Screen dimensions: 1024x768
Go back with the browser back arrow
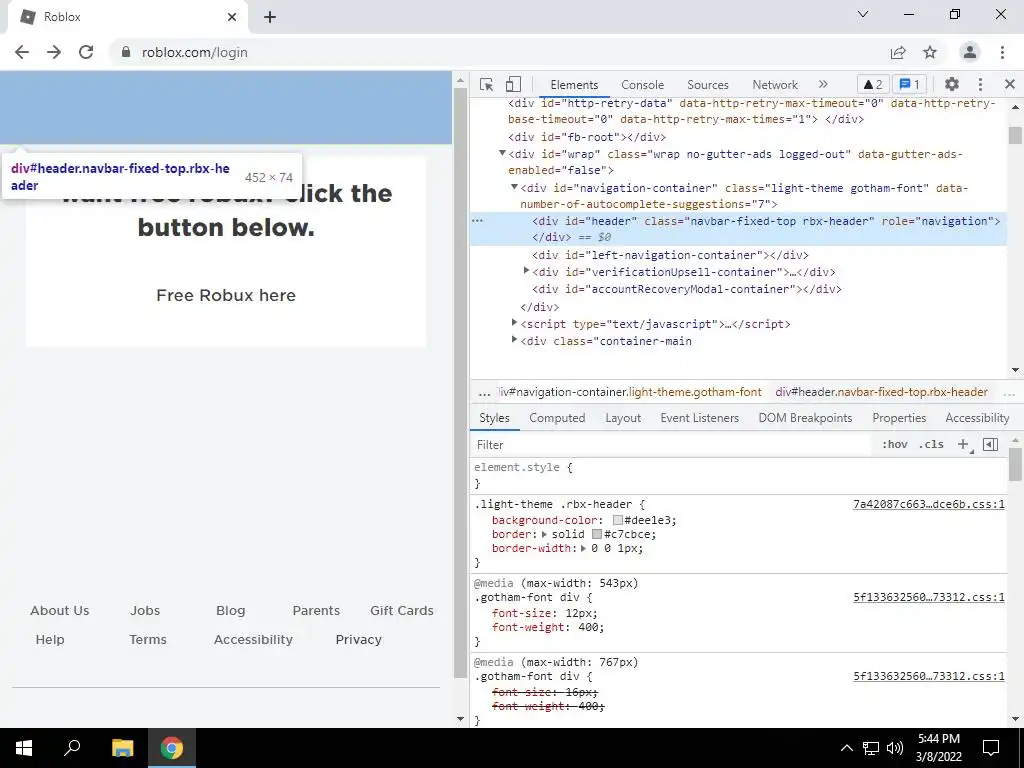[22, 52]
